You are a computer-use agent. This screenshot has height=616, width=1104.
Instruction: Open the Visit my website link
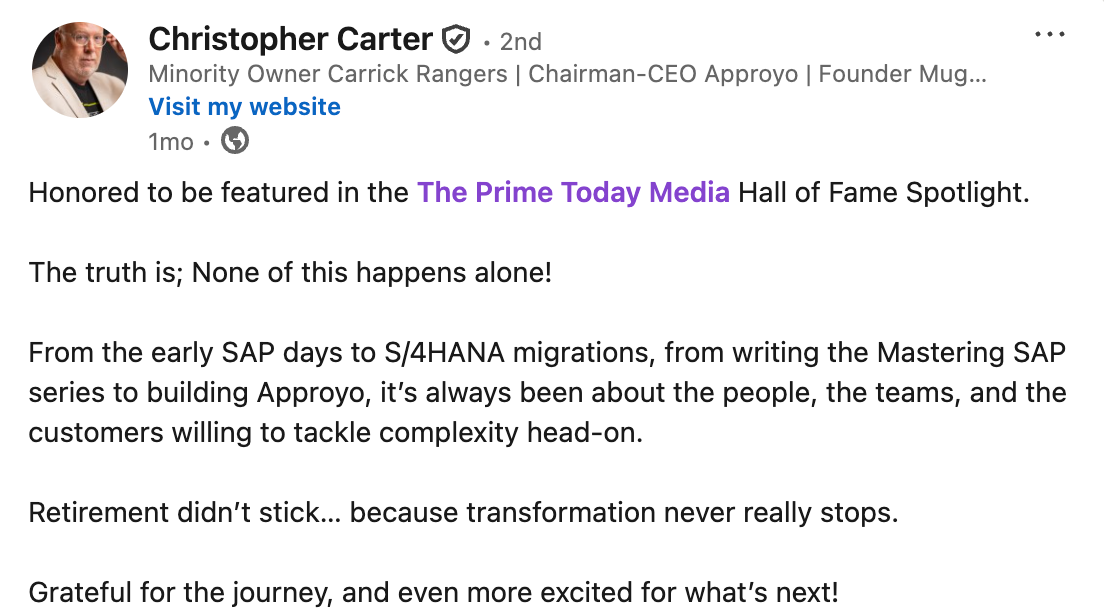point(244,107)
